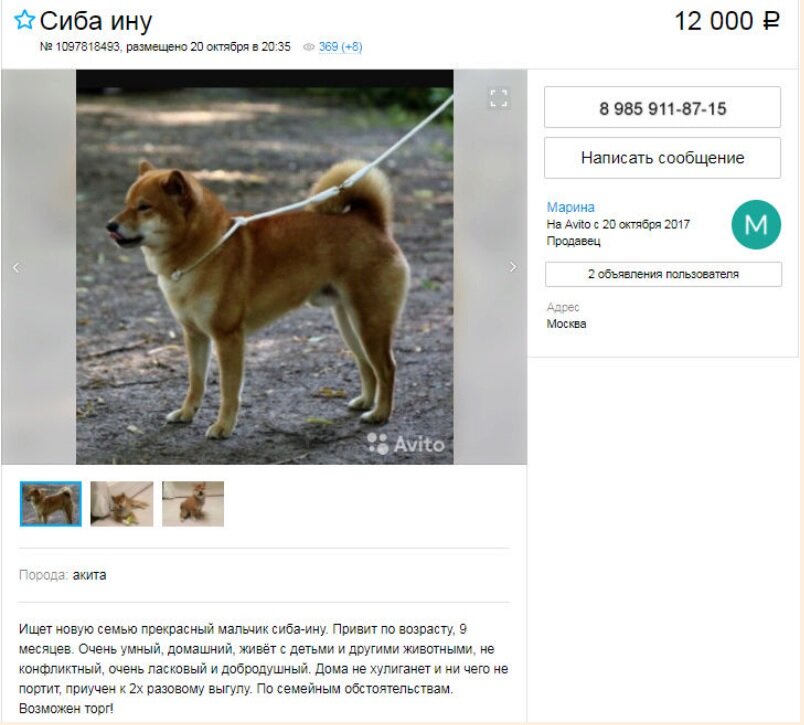
Task: Show previous photo with the left arrow
Action: point(16,267)
